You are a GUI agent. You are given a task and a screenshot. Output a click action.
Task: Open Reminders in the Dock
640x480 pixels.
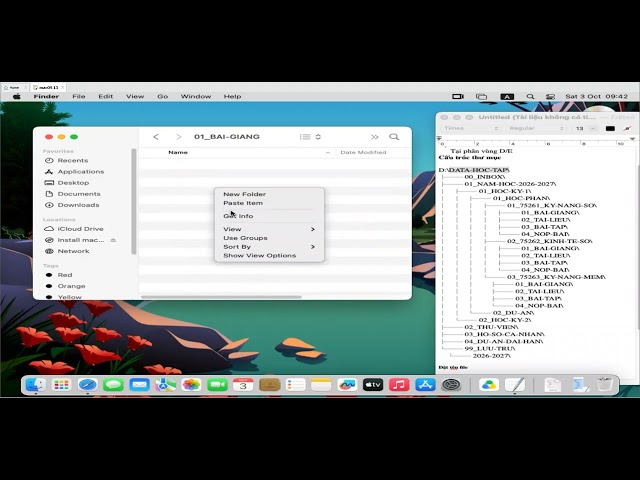click(x=295, y=384)
